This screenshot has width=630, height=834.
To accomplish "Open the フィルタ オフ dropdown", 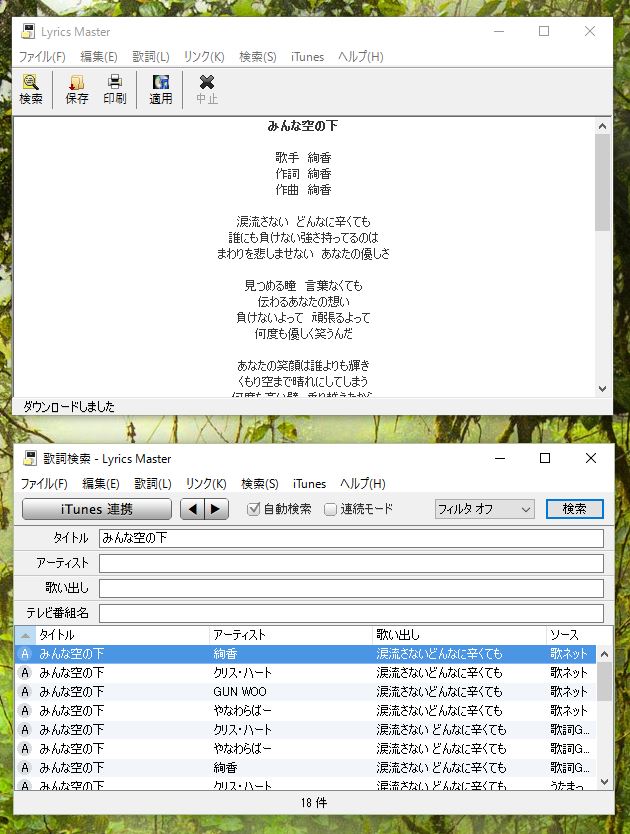I will click(x=484, y=509).
